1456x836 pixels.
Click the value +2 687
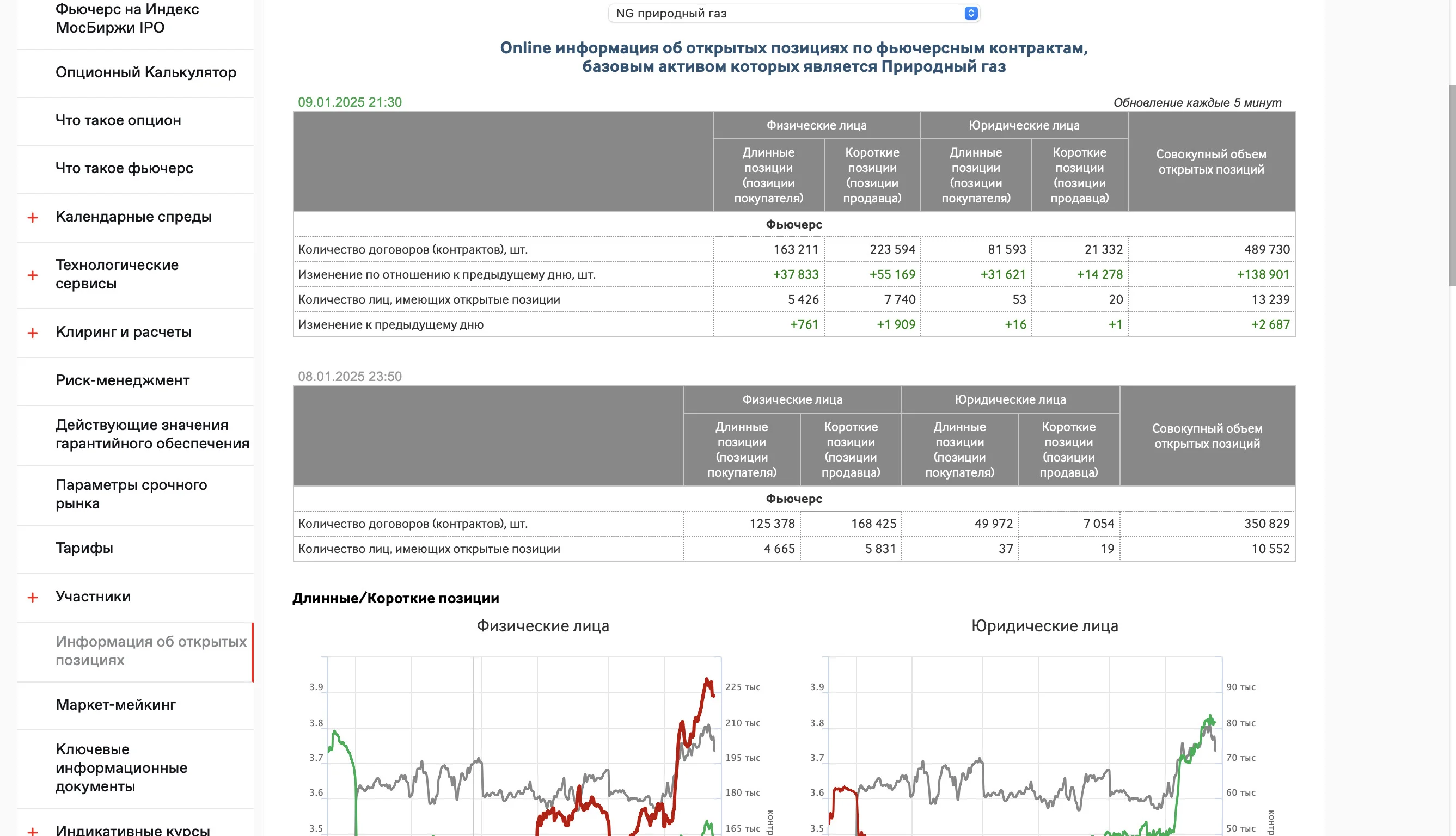(1270, 325)
